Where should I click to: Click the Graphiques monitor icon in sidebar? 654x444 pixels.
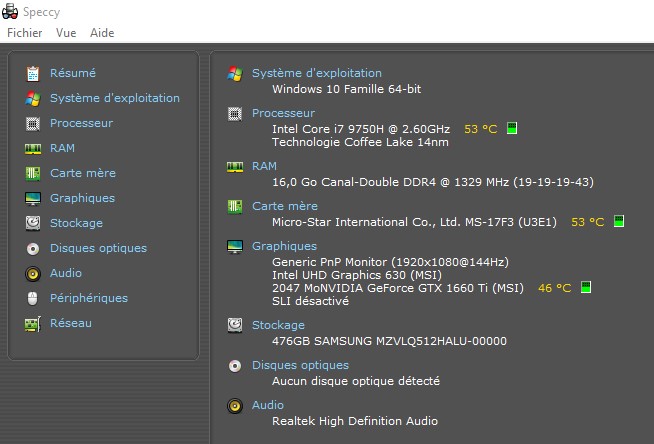[x=33, y=198]
